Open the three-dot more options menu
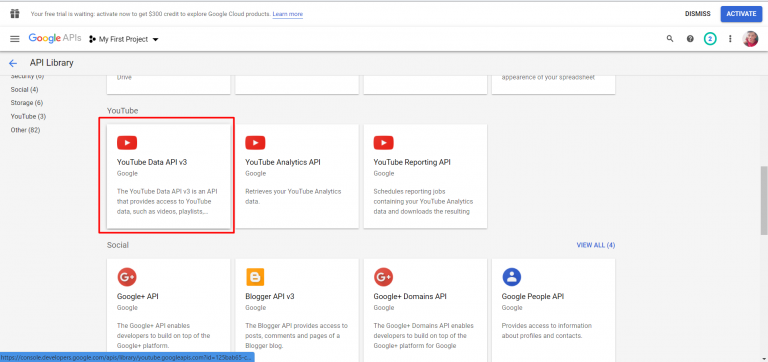Image resolution: width=768 pixels, height=362 pixels. point(730,39)
